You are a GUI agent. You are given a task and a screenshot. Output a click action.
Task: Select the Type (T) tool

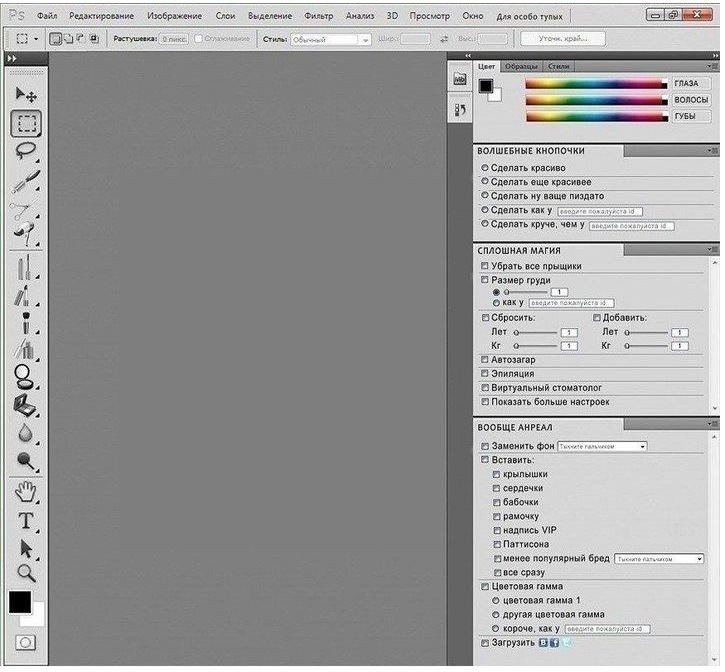(x=26, y=521)
